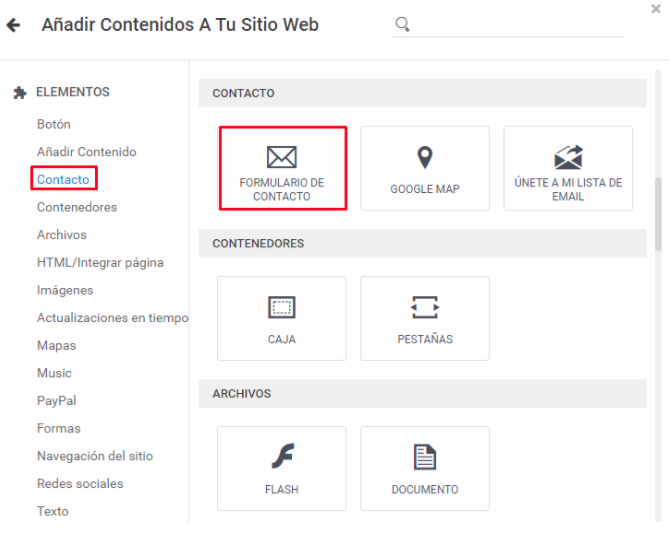Choose HTML/Integrar página category
The width and height of the screenshot is (670, 551).
pos(100,263)
